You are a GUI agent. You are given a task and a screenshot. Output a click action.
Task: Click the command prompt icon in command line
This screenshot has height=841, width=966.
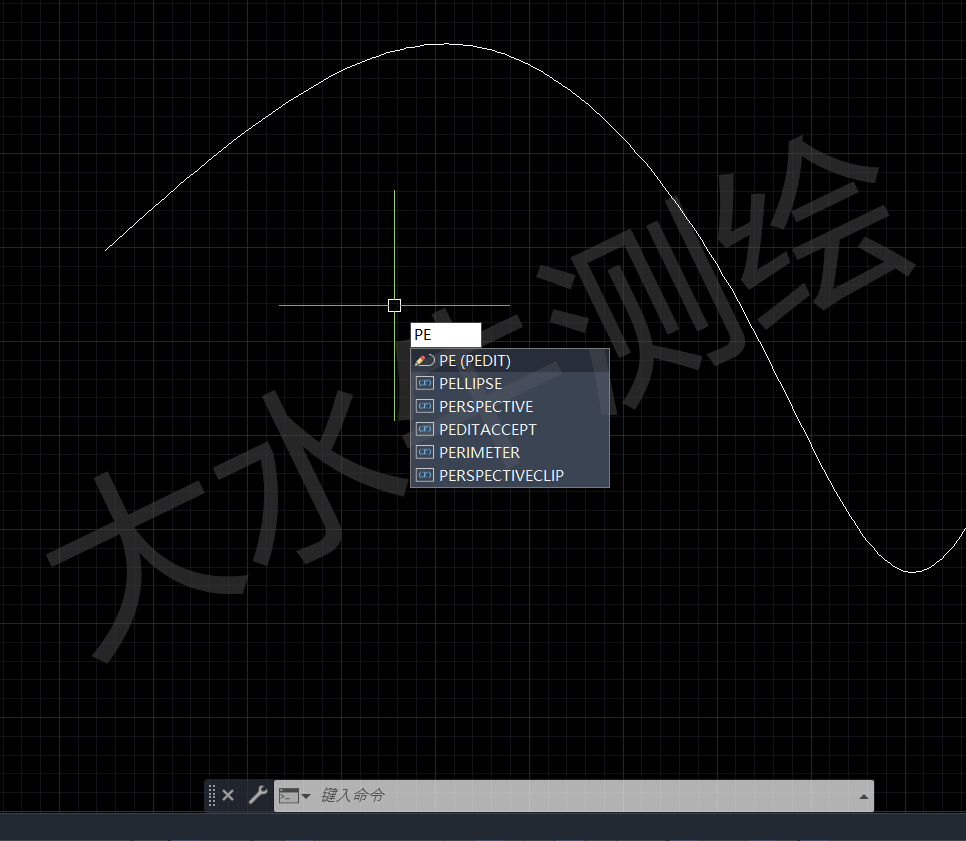tap(289, 796)
